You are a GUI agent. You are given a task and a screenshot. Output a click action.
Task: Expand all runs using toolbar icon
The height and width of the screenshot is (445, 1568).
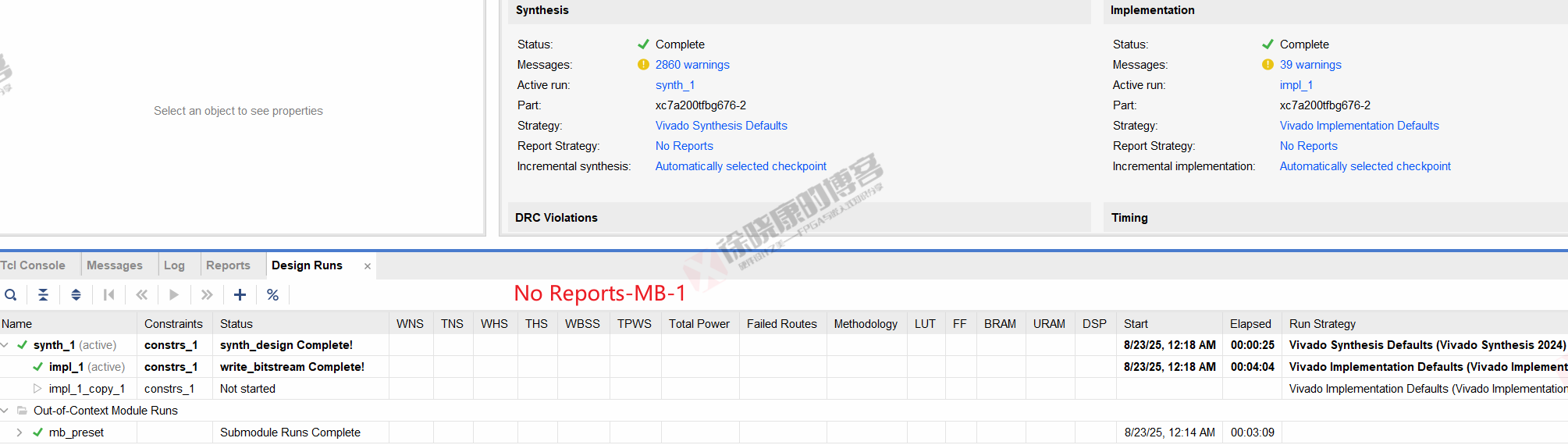click(x=76, y=294)
